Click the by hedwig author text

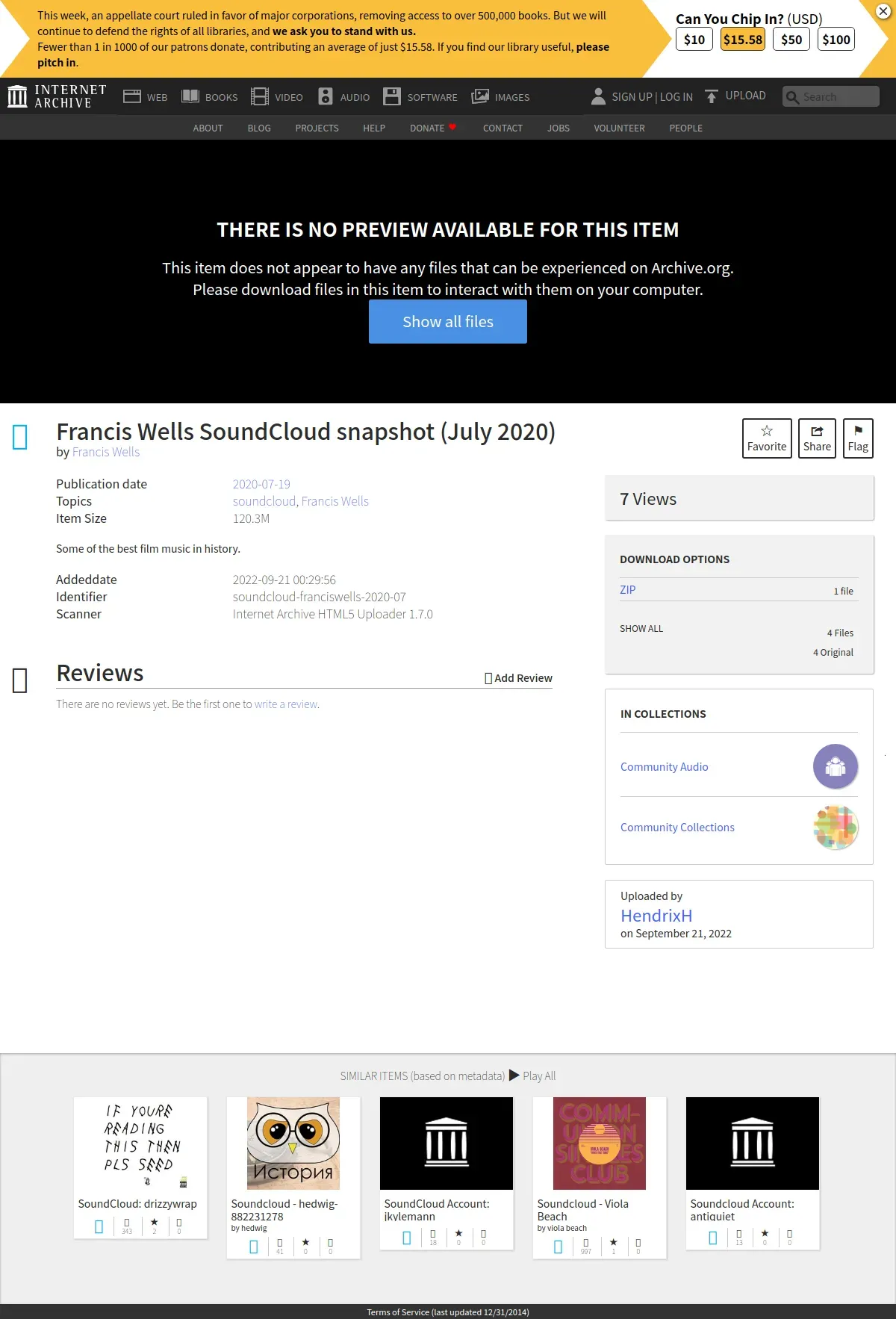click(249, 1228)
